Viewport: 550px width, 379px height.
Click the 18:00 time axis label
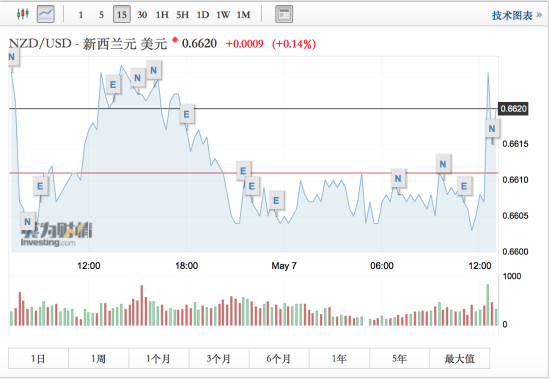point(187,266)
